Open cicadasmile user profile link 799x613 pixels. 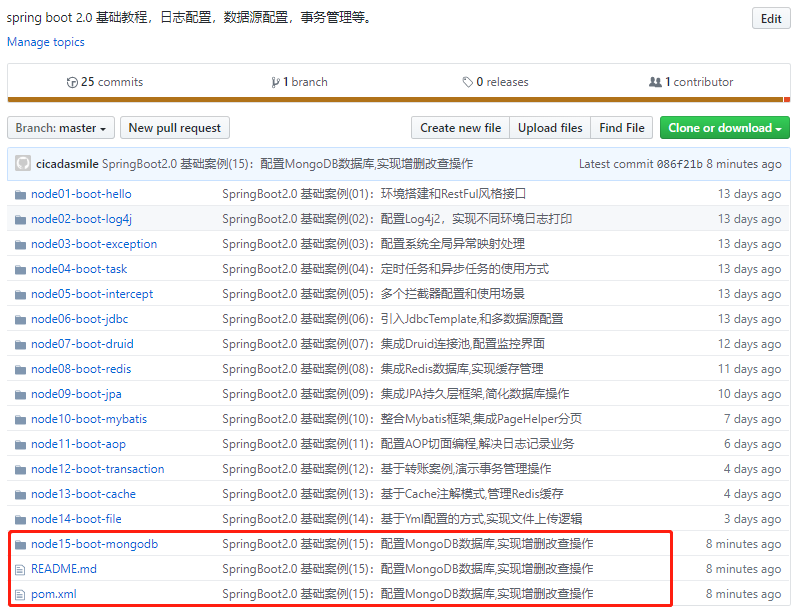point(67,164)
